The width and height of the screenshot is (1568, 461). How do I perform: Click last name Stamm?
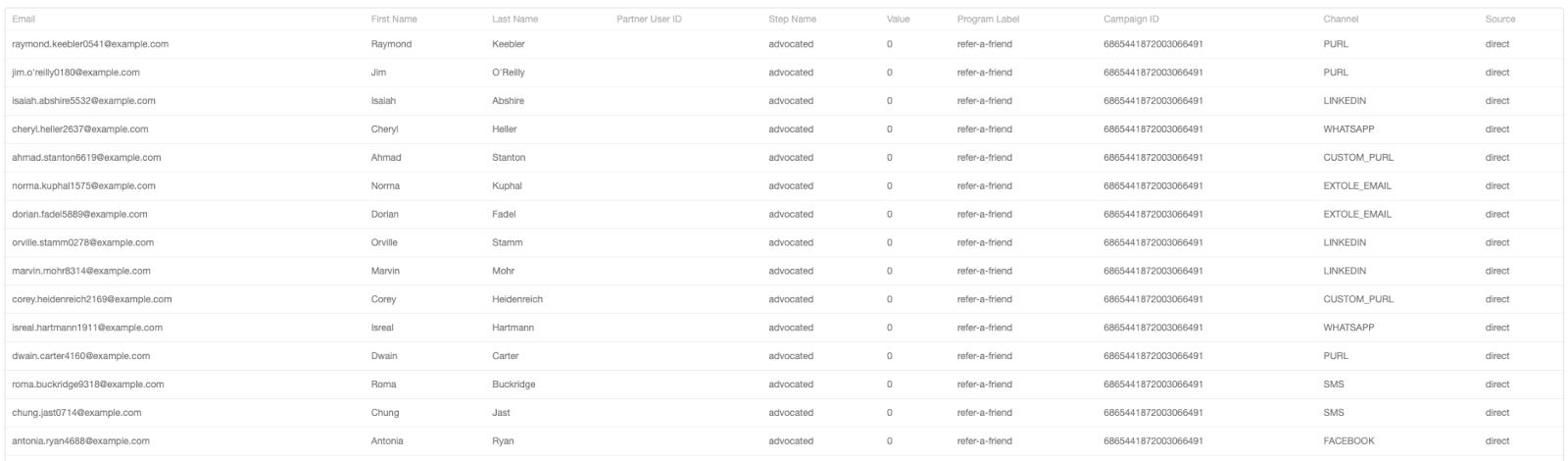[507, 243]
